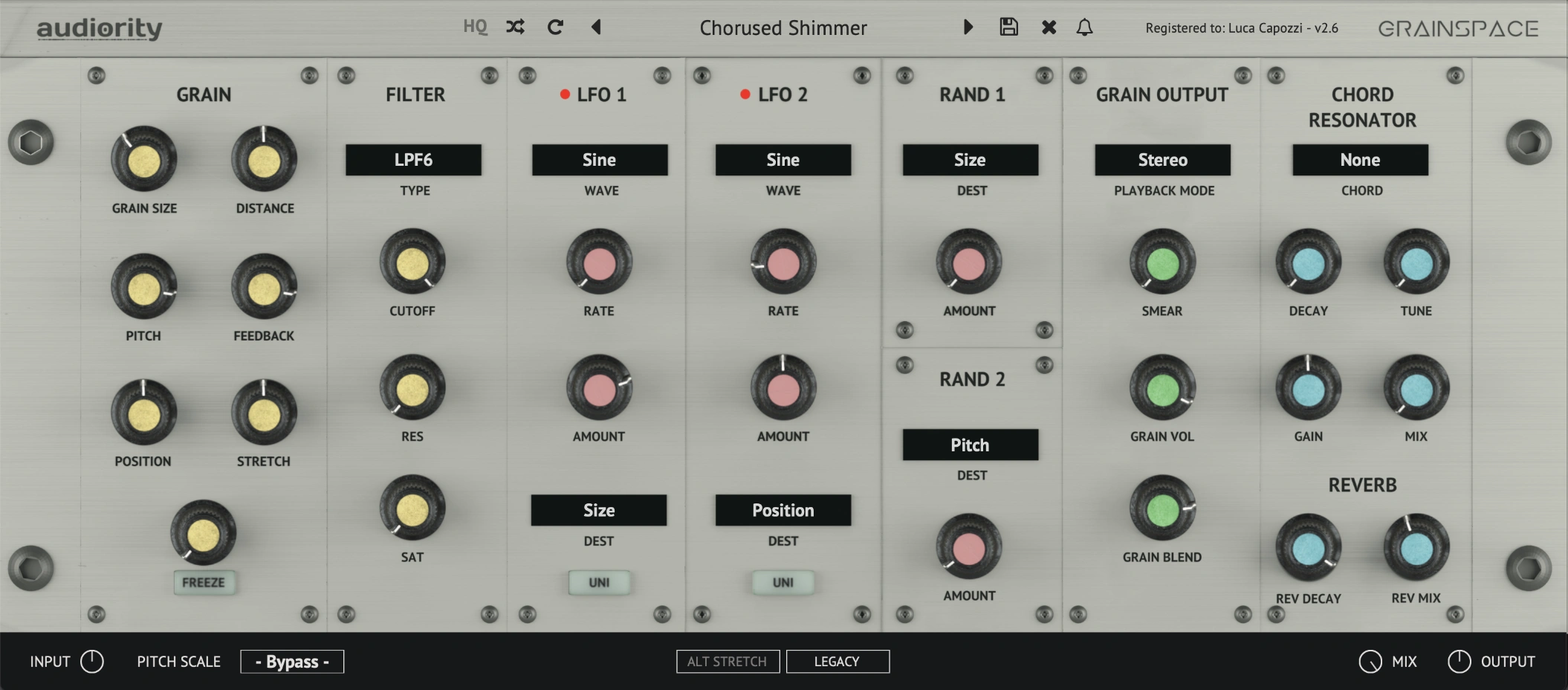Open CHORD dropdown set to None
This screenshot has width=1568, height=690.
click(1360, 160)
